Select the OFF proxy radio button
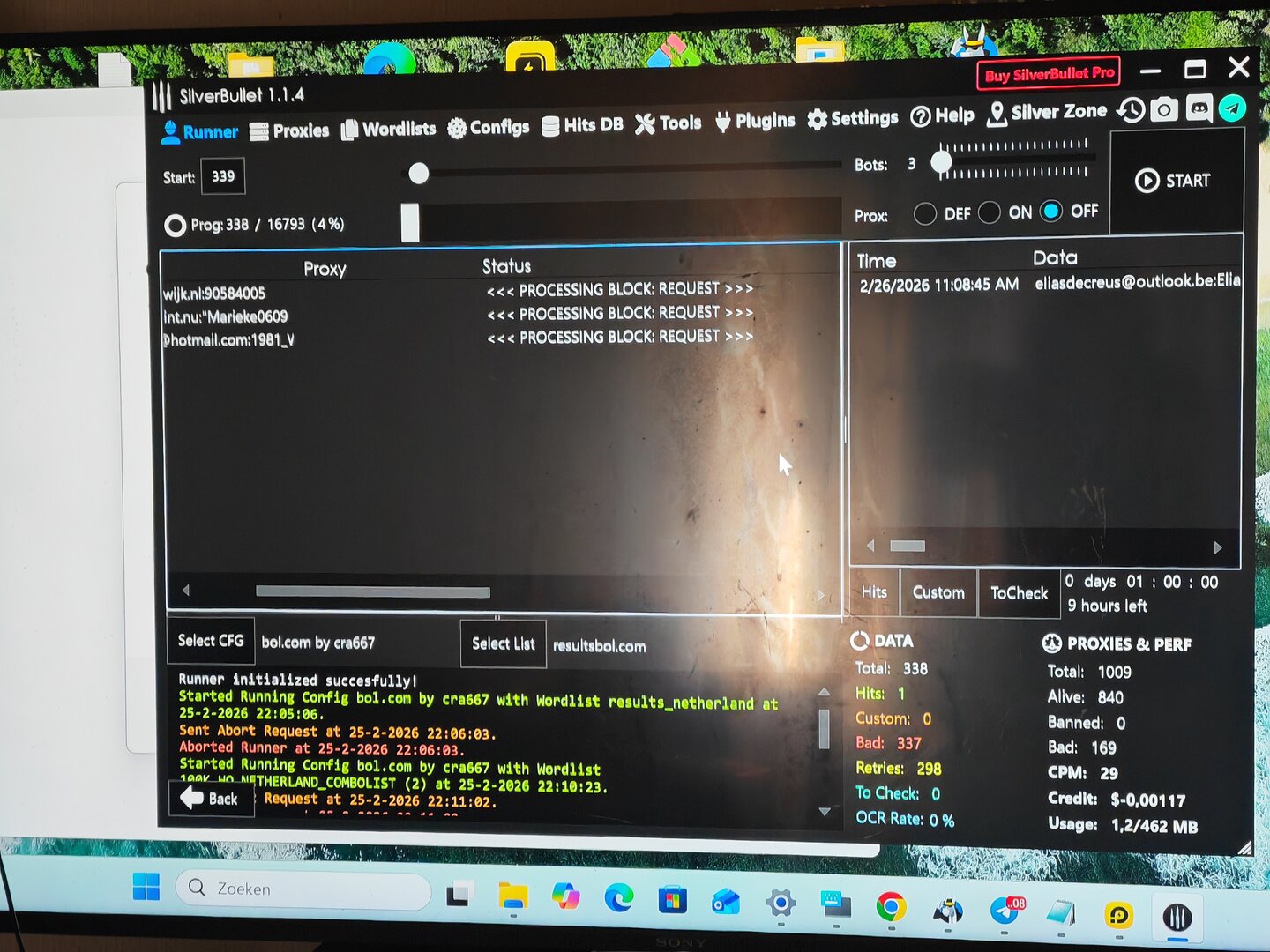Viewport: 1270px width, 952px height. (x=1051, y=212)
